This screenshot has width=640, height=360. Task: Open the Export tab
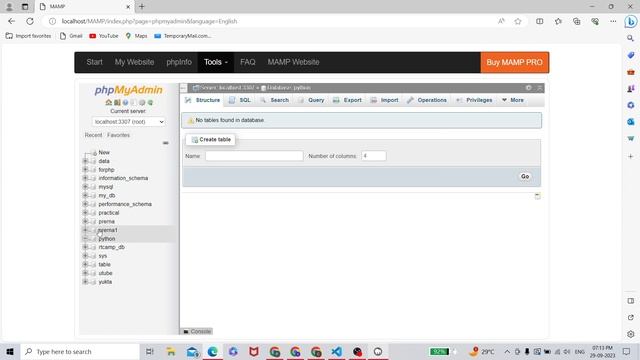click(x=347, y=100)
